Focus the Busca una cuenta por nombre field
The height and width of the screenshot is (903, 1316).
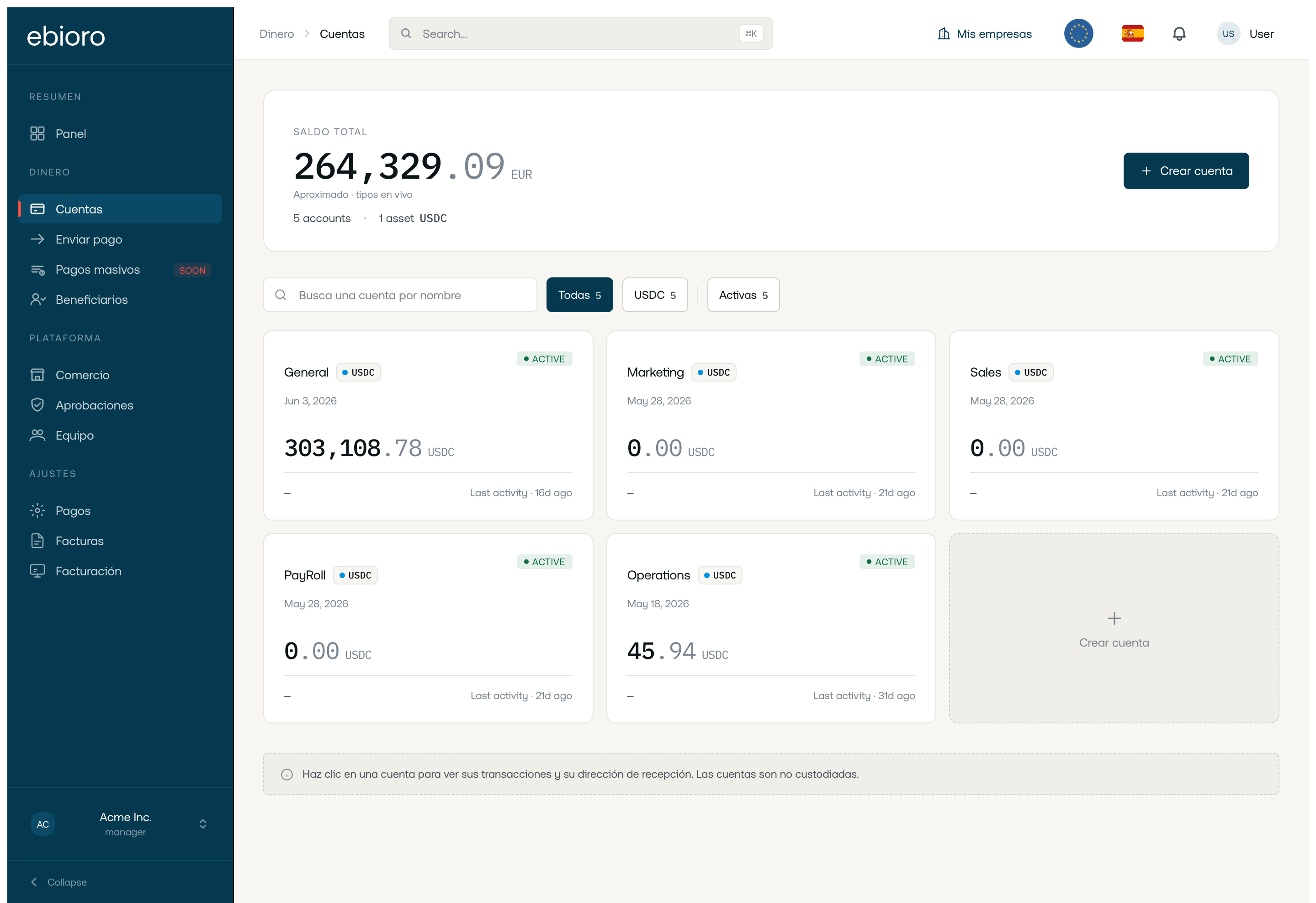400,295
